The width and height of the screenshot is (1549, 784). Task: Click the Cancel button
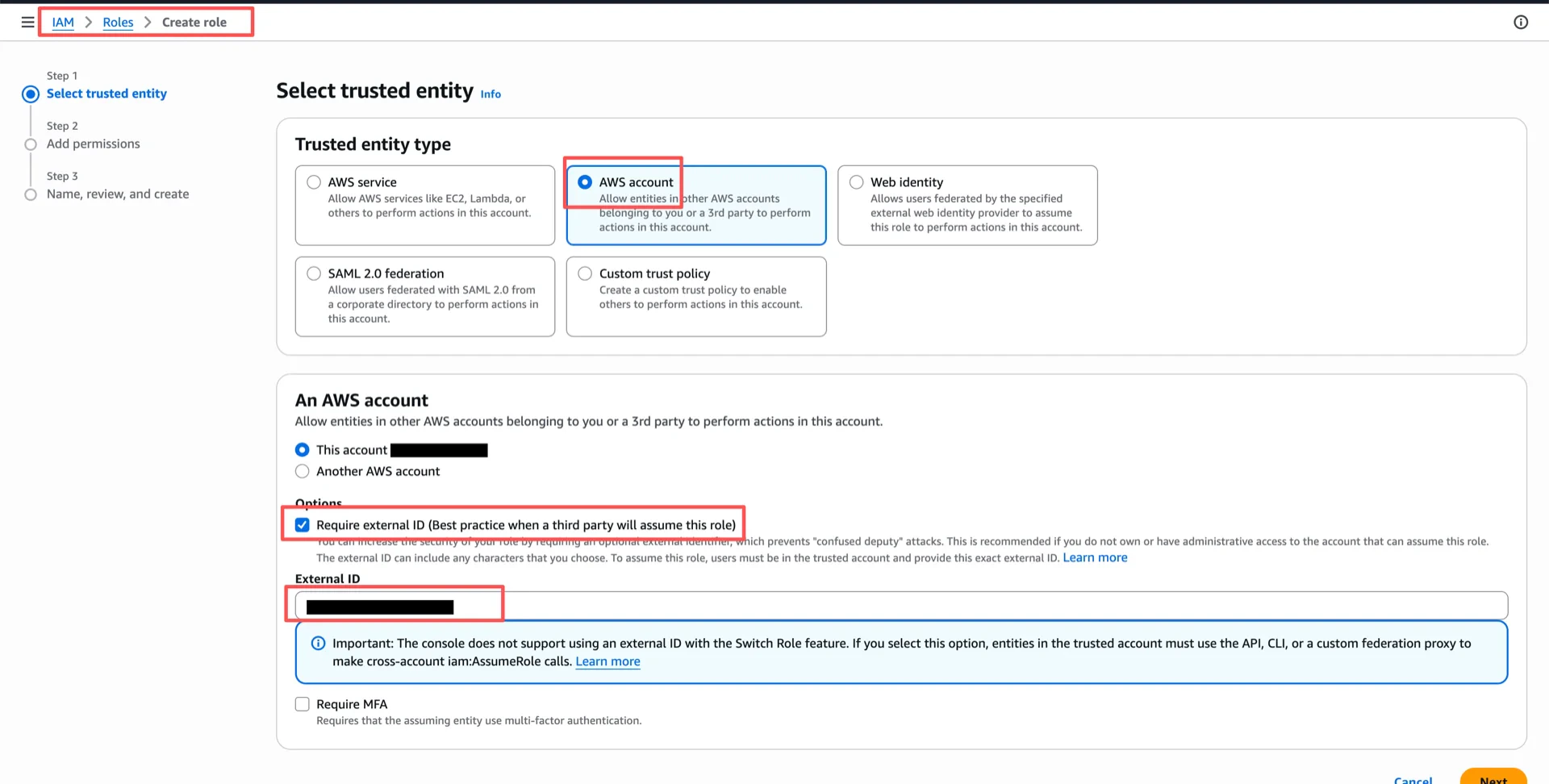pyautogui.click(x=1413, y=778)
